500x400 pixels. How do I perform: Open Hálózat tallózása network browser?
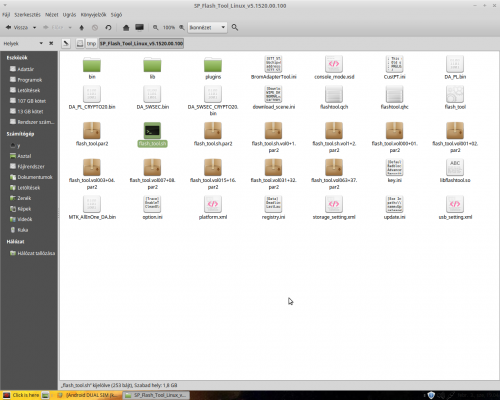32,253
